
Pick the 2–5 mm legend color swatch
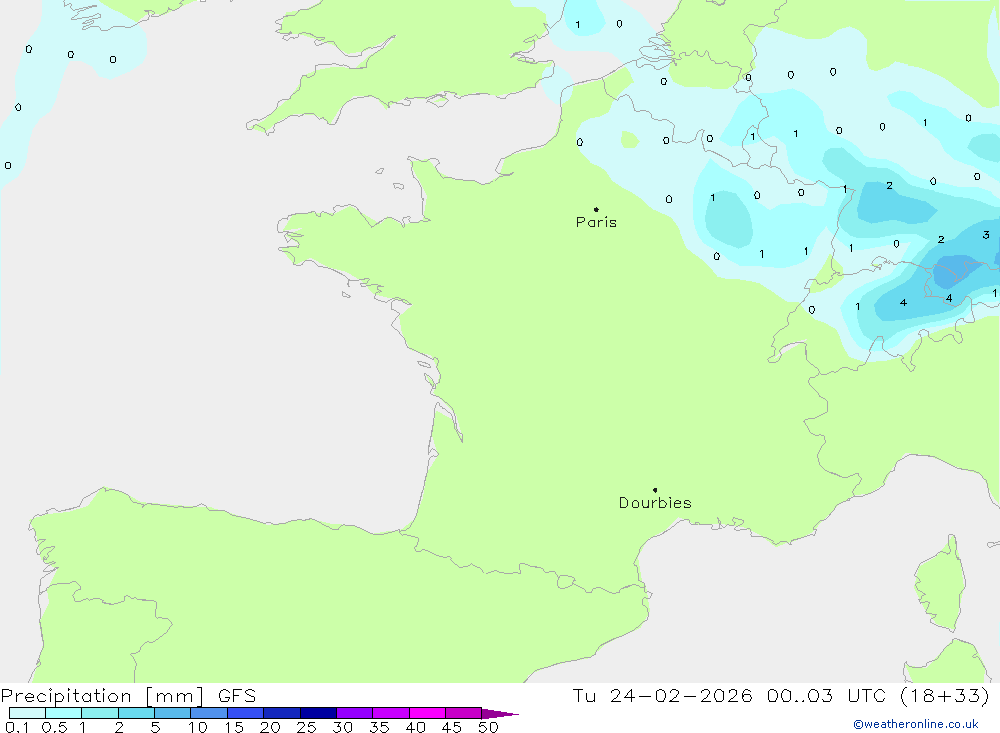[x=136, y=713]
